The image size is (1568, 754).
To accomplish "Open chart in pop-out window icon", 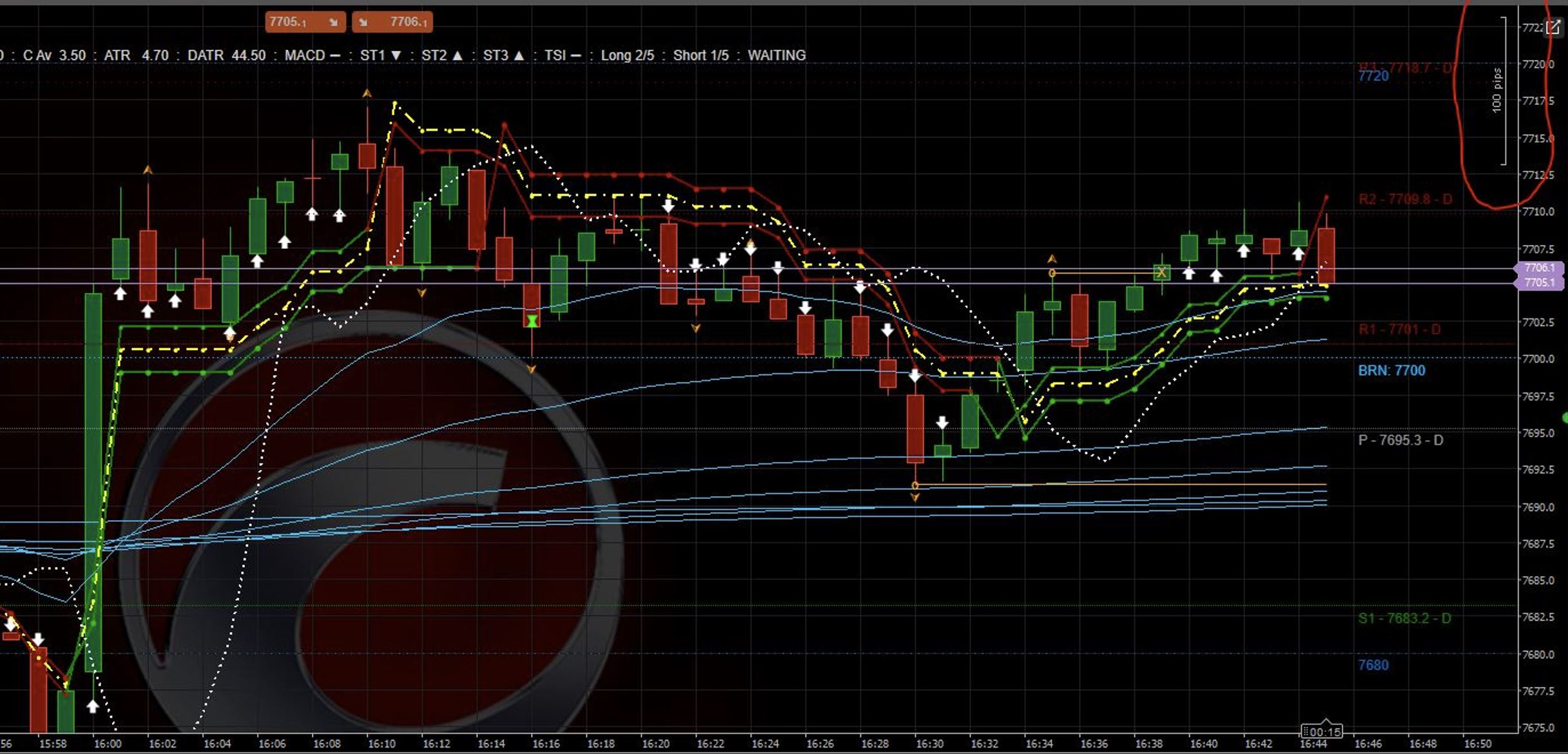I will (x=1553, y=27).
